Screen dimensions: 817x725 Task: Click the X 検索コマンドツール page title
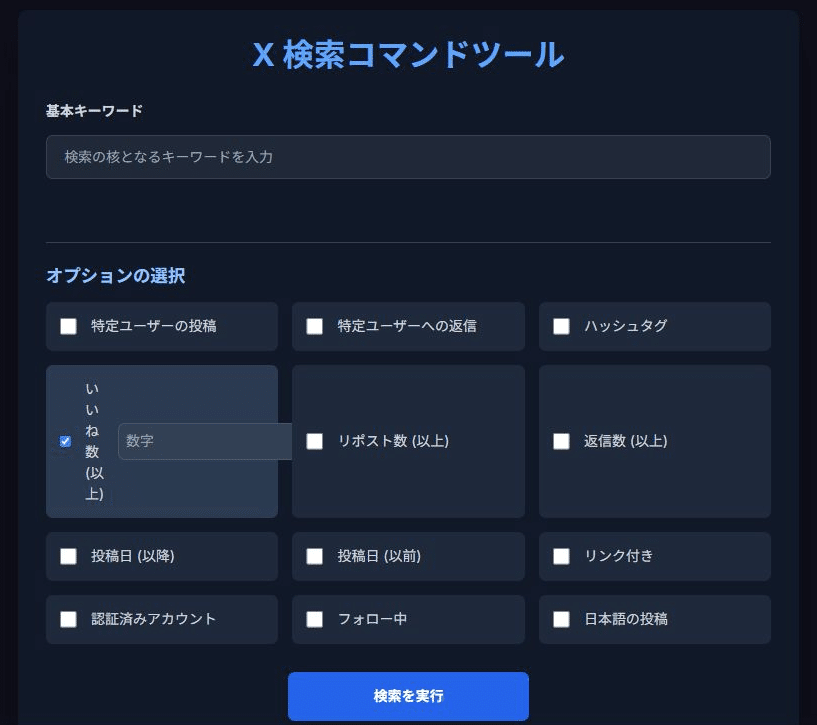pos(408,56)
